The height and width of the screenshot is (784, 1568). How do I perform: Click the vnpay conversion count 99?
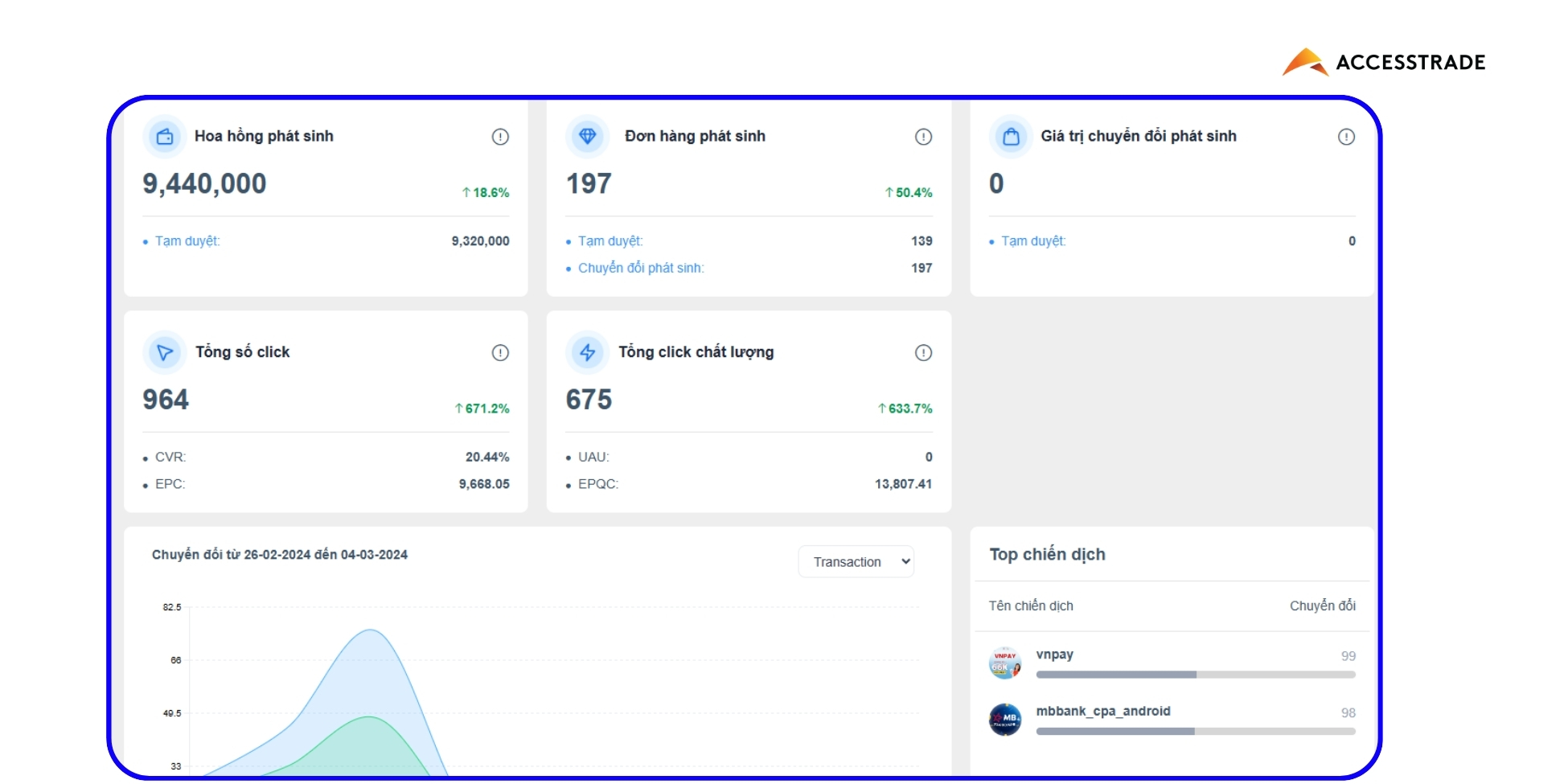[1348, 656]
